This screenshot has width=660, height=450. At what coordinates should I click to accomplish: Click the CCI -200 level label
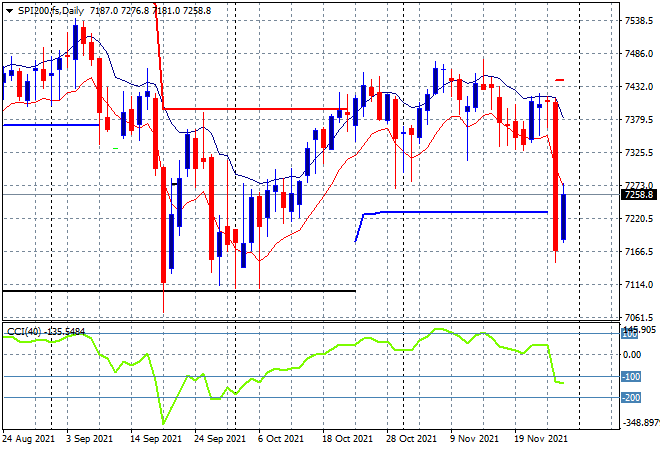coord(631,397)
